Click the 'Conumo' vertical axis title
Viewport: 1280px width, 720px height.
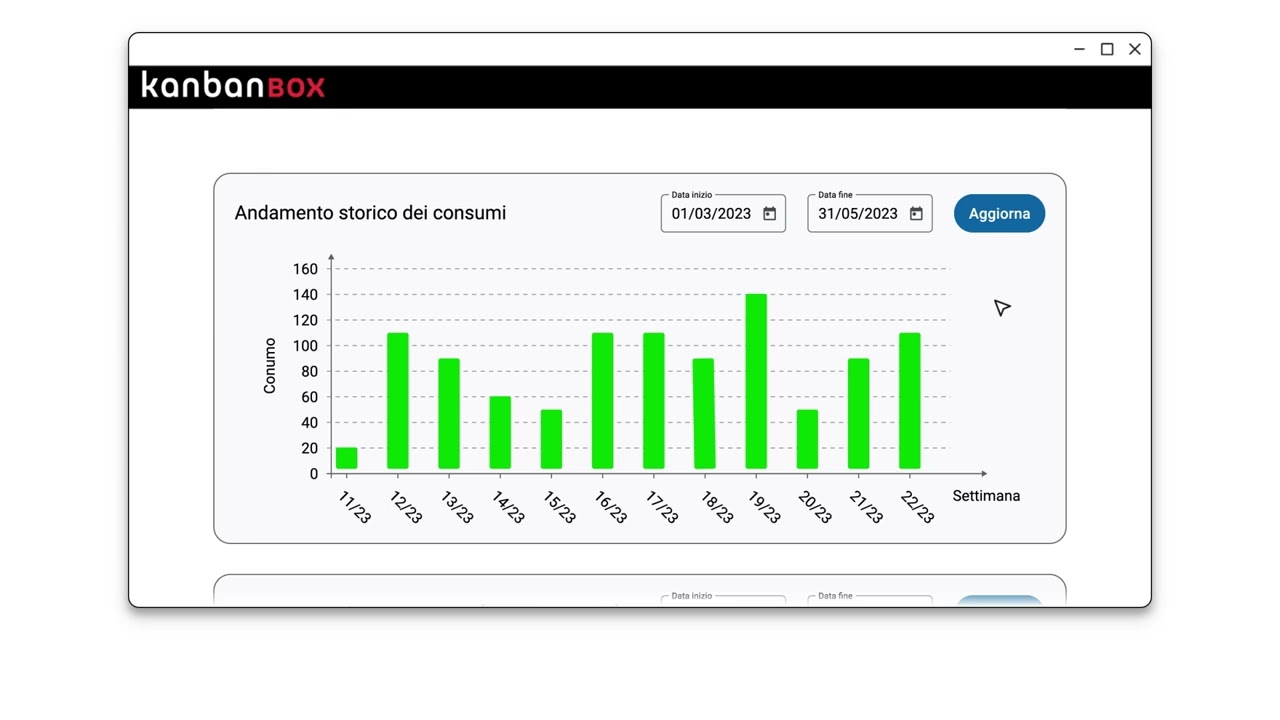pyautogui.click(x=270, y=366)
